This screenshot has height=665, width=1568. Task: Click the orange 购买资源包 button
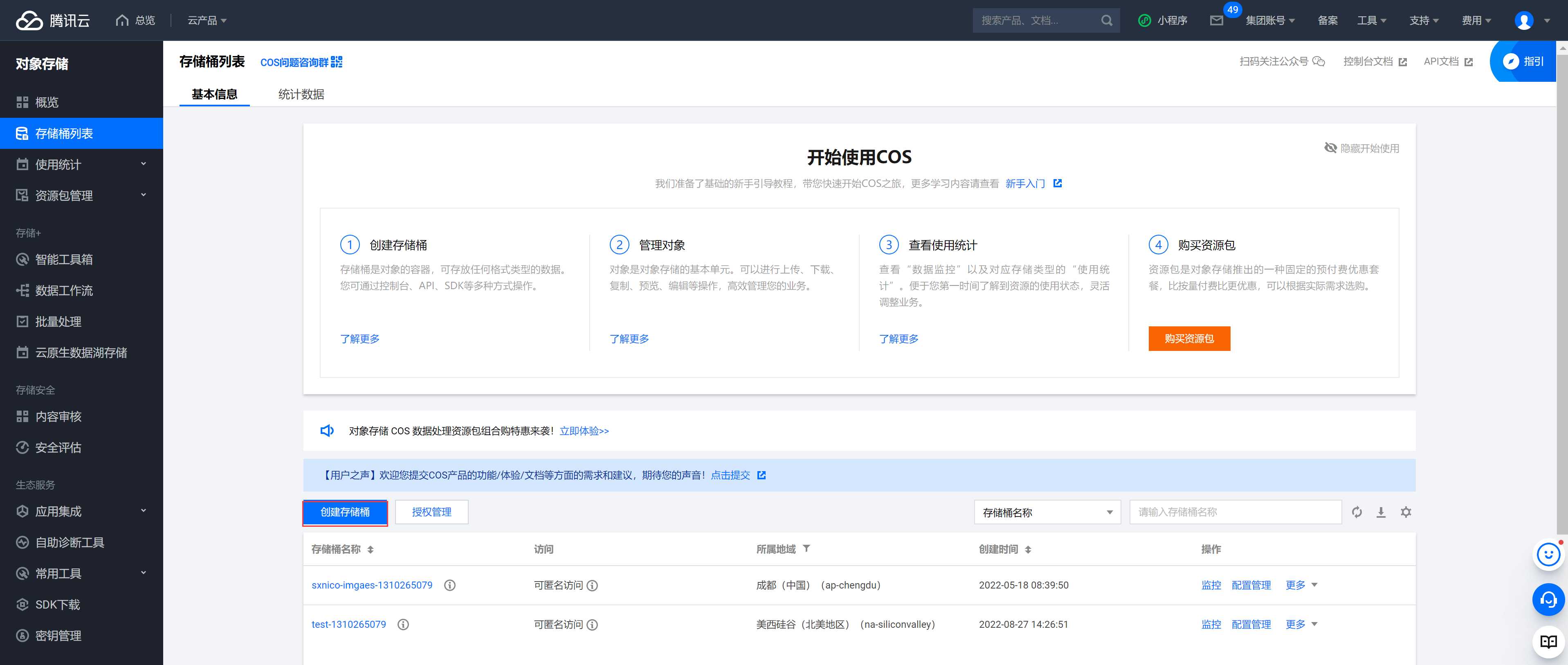[x=1189, y=339]
